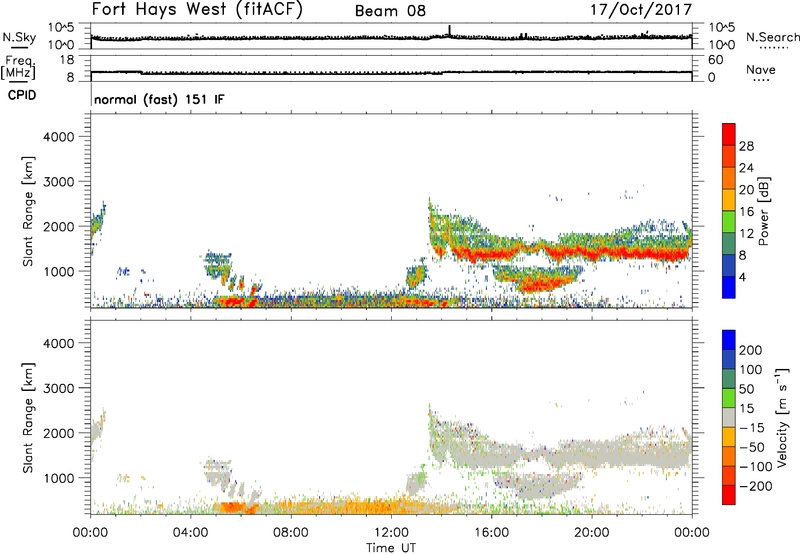Click the '200' velocity scale value
This screenshot has height=554, width=800.
[x=751, y=350]
